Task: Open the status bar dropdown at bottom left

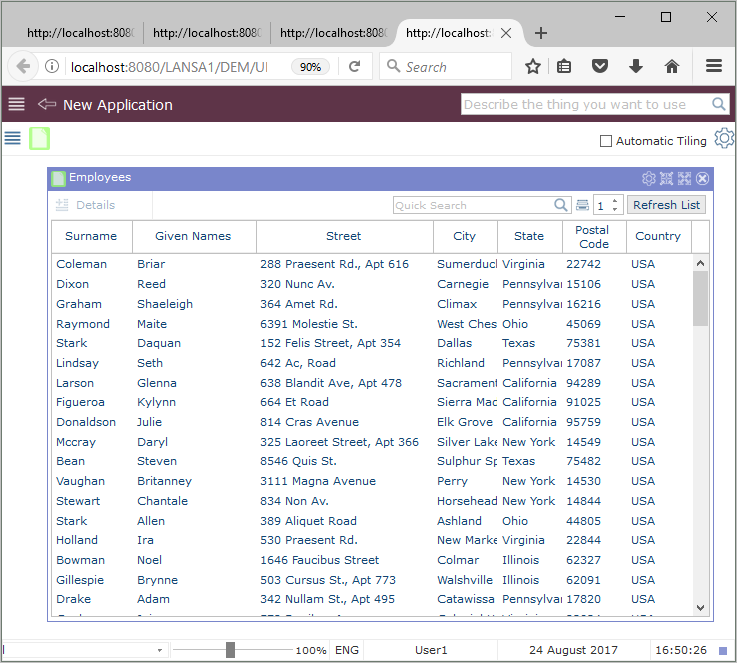Action: click(x=160, y=650)
